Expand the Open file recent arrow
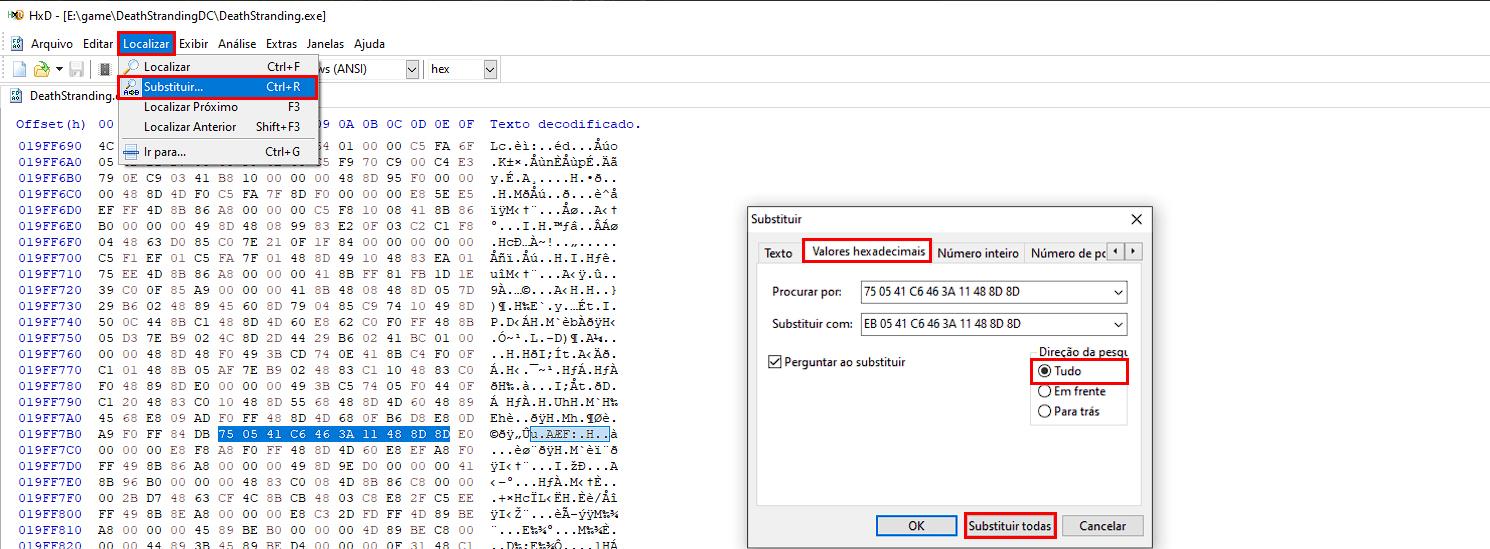Image resolution: width=1490 pixels, height=549 pixels. 59,69
